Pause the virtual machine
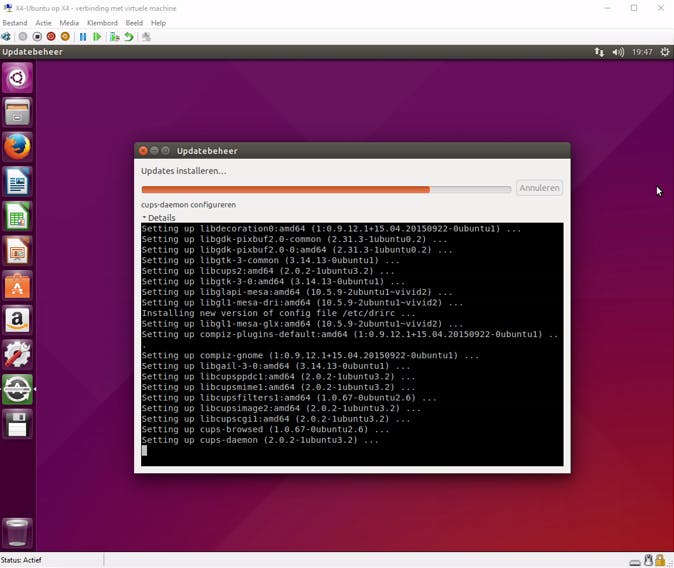The width and height of the screenshot is (674, 568). tap(83, 37)
